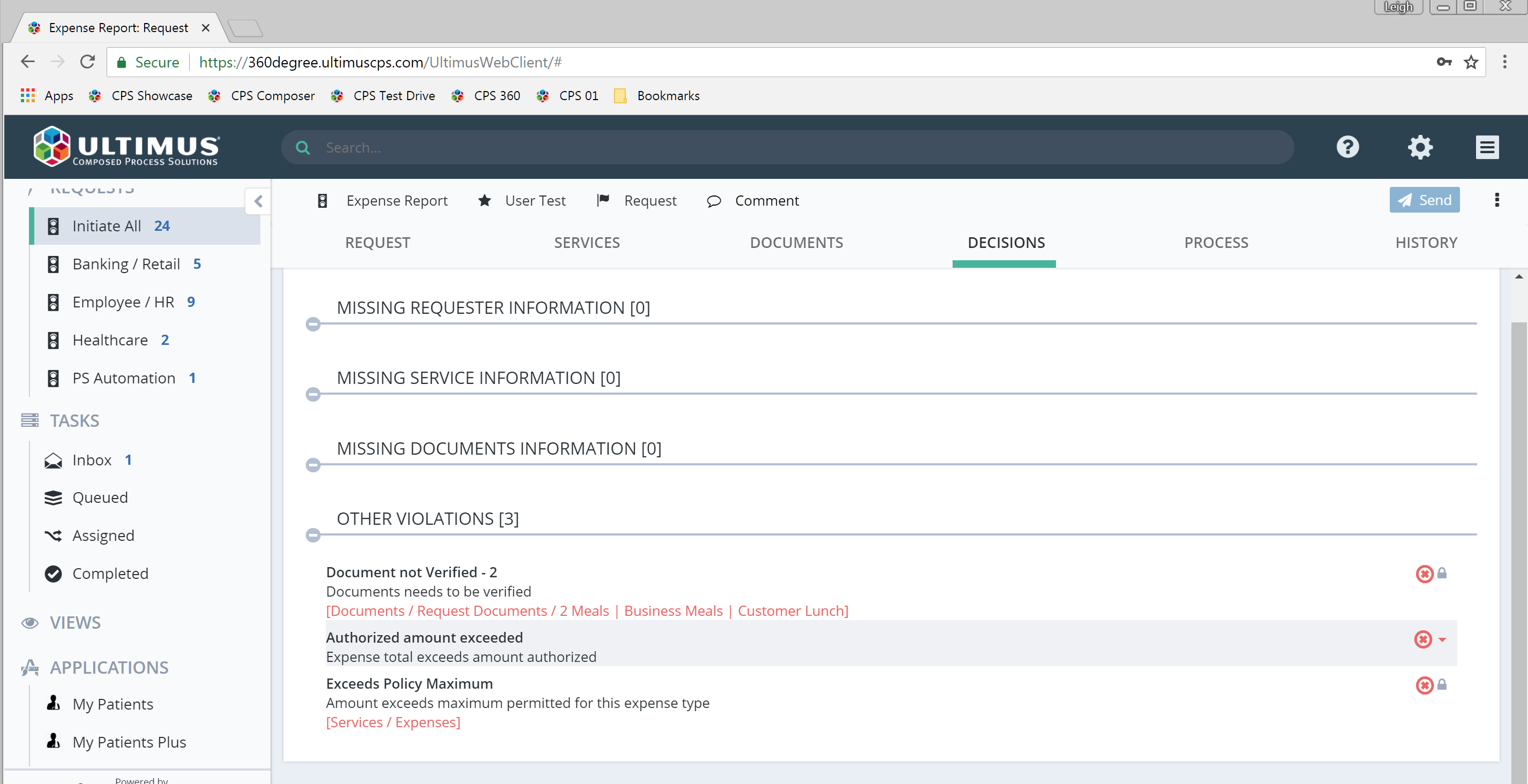The height and width of the screenshot is (784, 1528).
Task: Click the lock icon on Document not Verified
Action: pos(1442,573)
